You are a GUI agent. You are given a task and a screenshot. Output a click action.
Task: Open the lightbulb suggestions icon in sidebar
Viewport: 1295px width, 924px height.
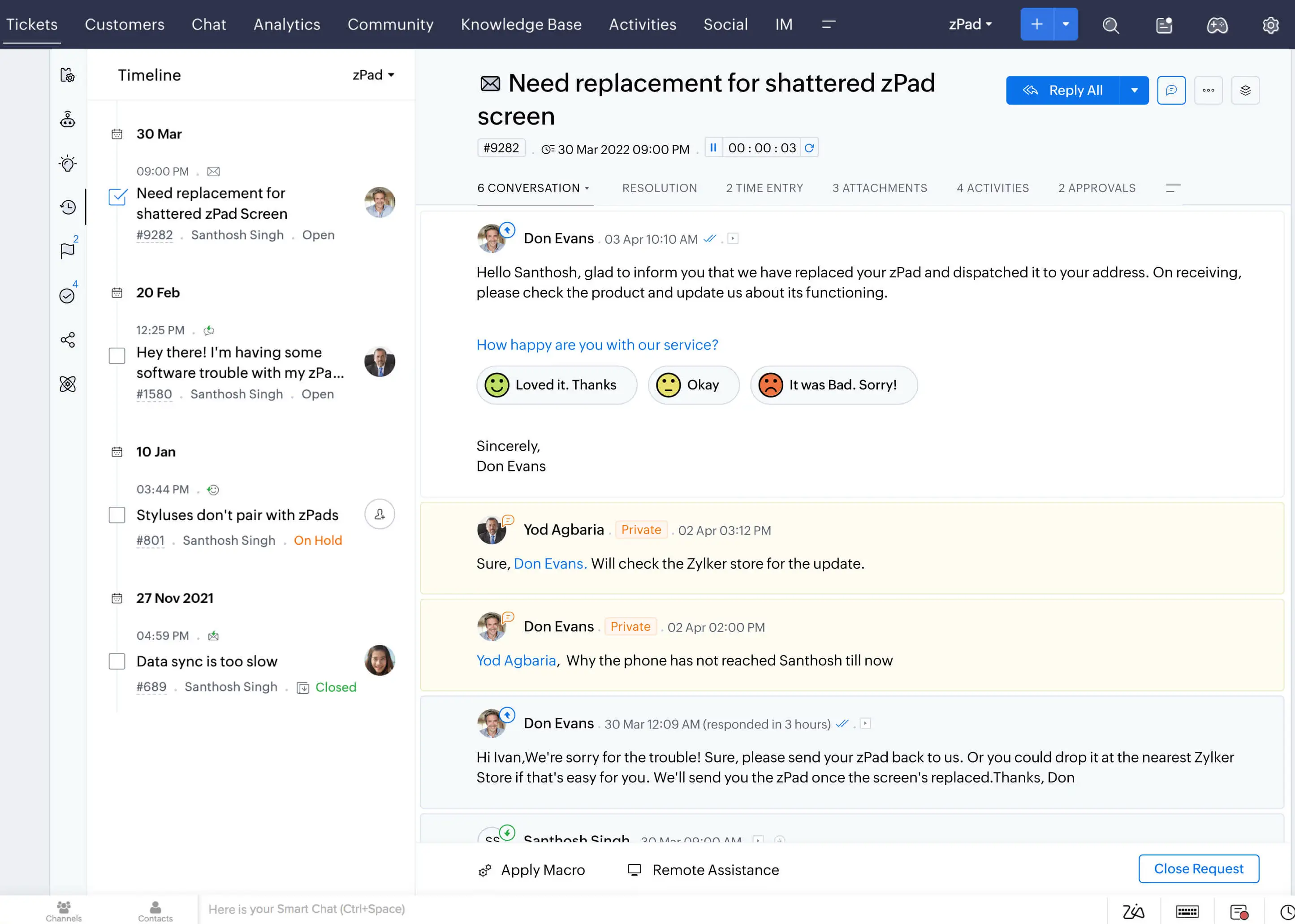click(68, 163)
